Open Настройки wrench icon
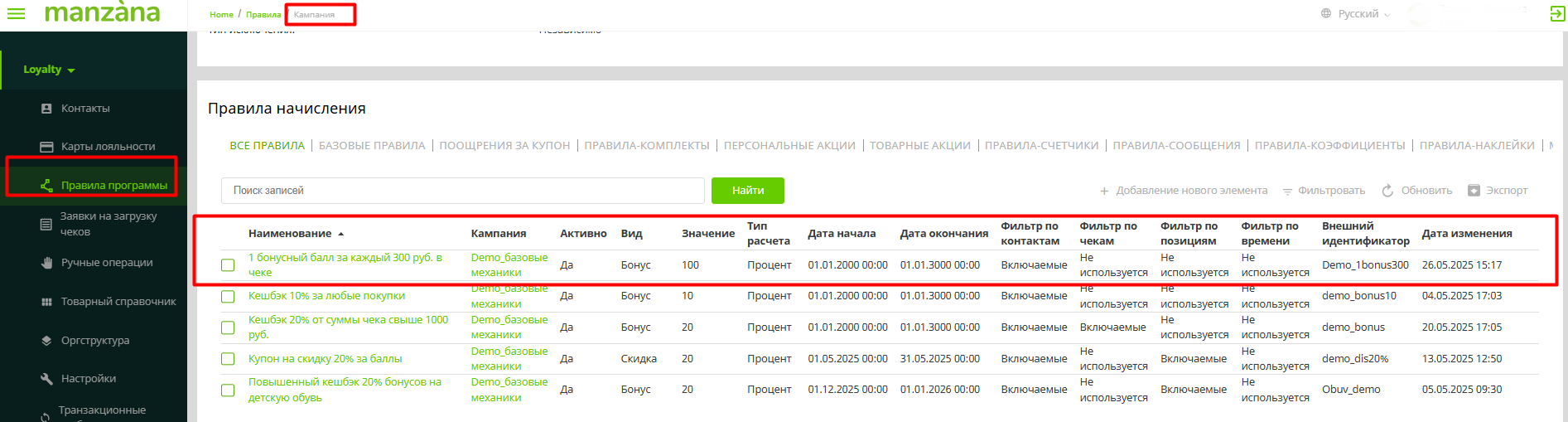Screen dimensions: 1568x422 (46, 379)
